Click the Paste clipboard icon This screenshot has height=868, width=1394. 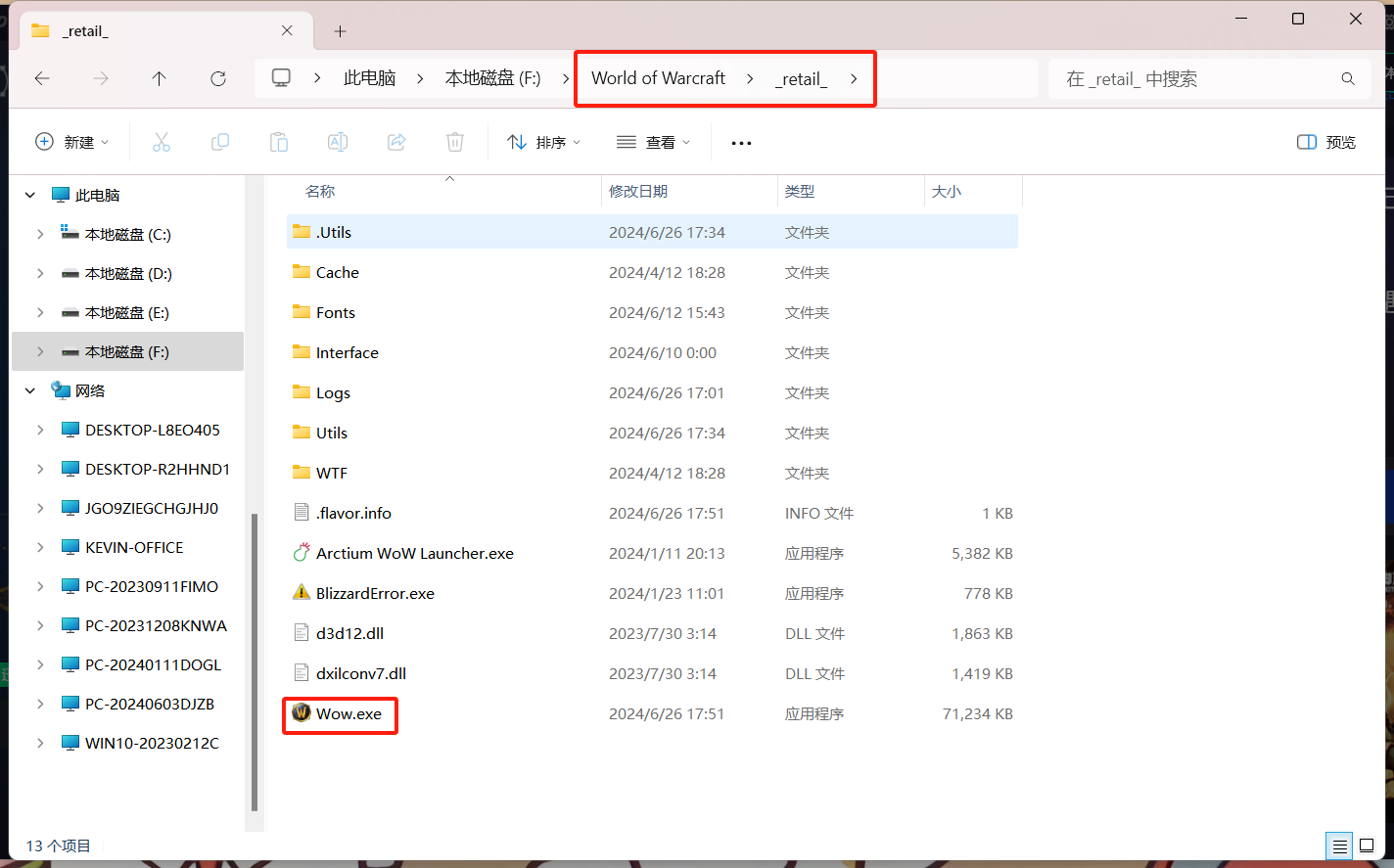click(x=279, y=142)
